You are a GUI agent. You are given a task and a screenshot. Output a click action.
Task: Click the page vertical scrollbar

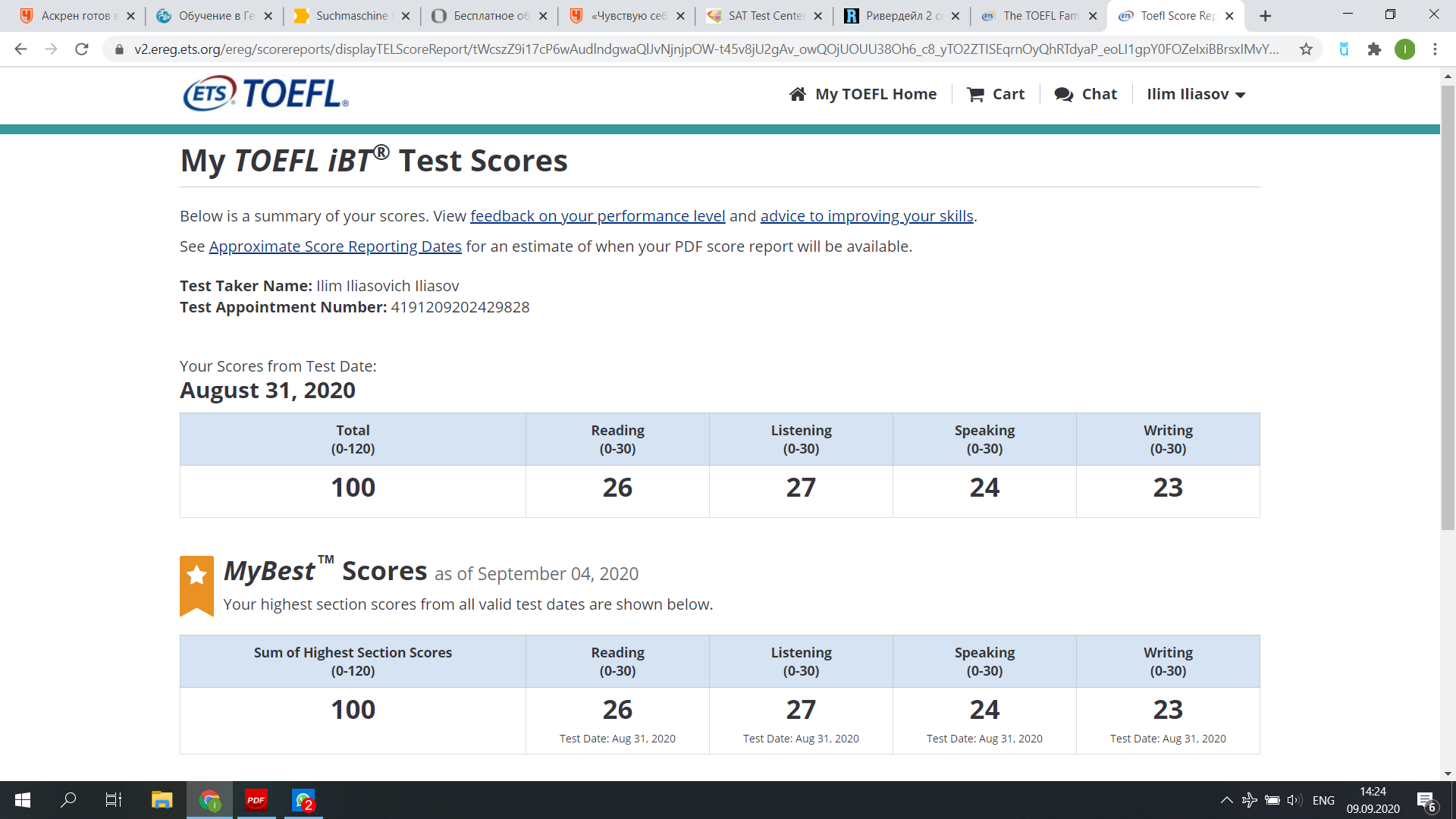point(1448,303)
